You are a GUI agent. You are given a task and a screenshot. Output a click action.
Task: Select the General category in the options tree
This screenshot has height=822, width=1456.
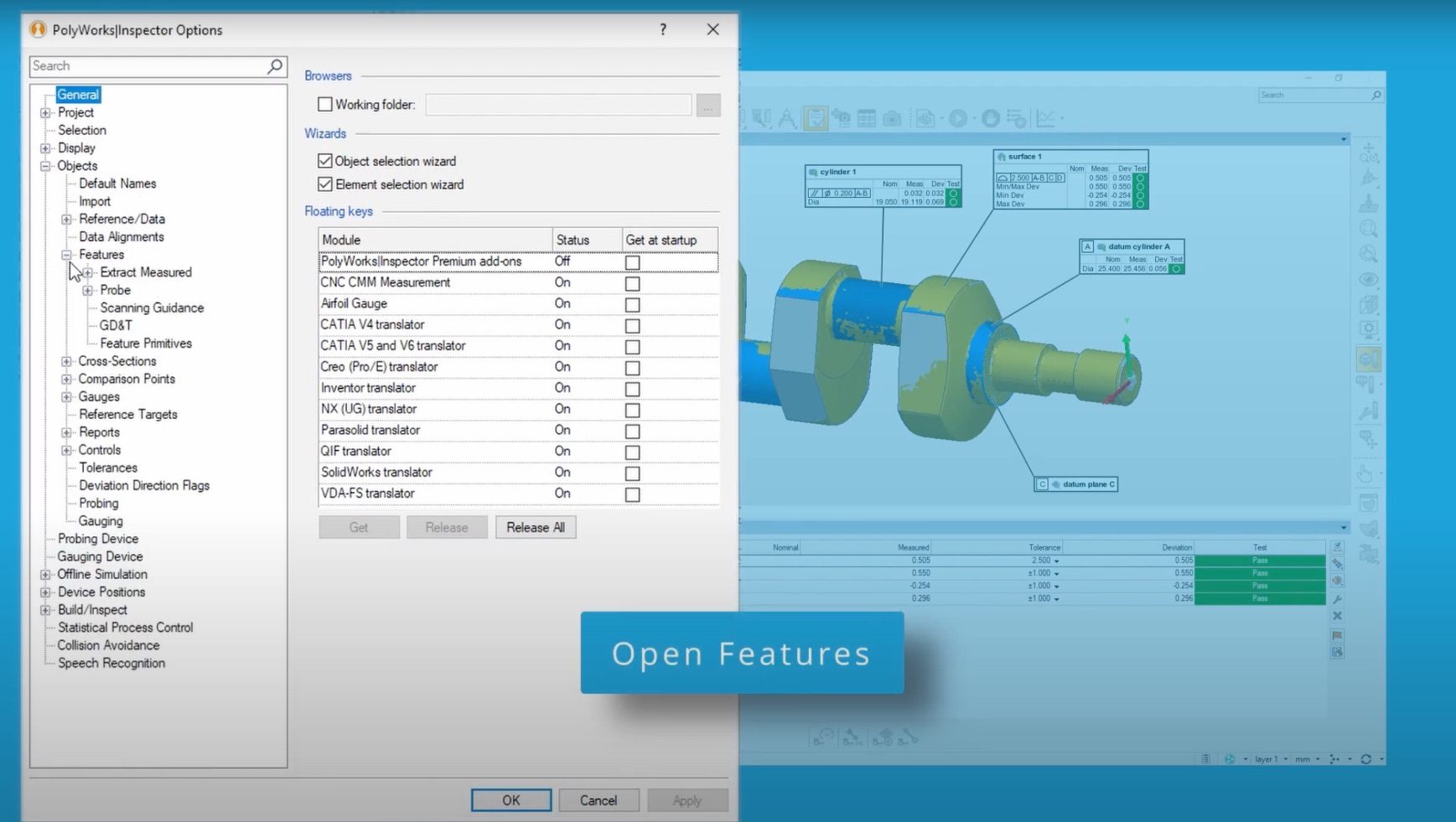click(x=78, y=94)
